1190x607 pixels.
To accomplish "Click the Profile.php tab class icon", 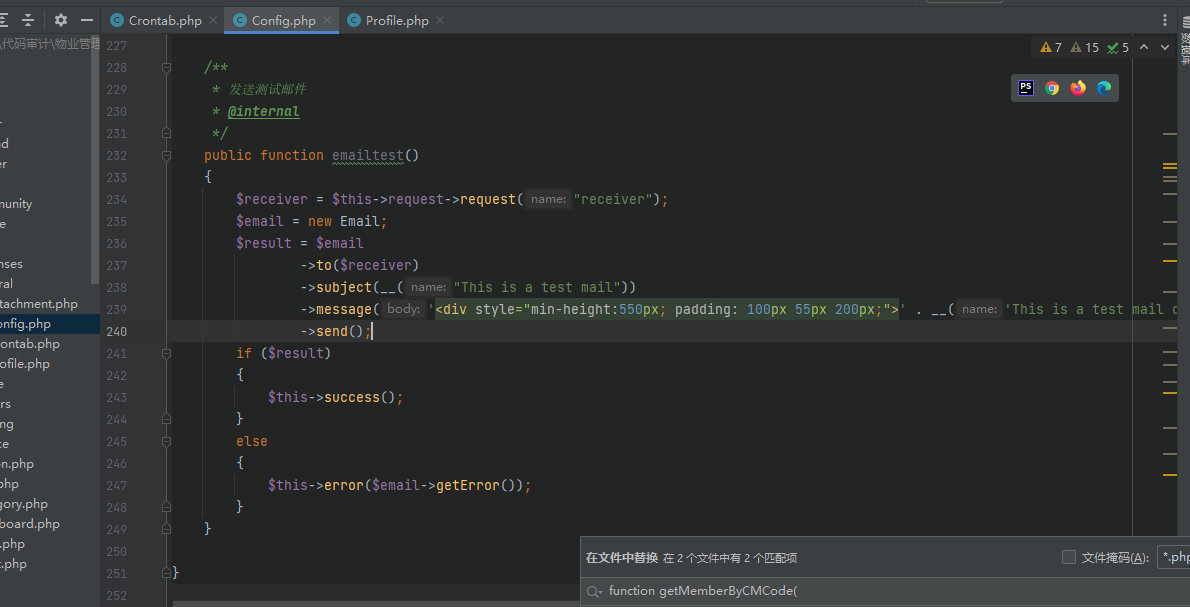I will (354, 20).
